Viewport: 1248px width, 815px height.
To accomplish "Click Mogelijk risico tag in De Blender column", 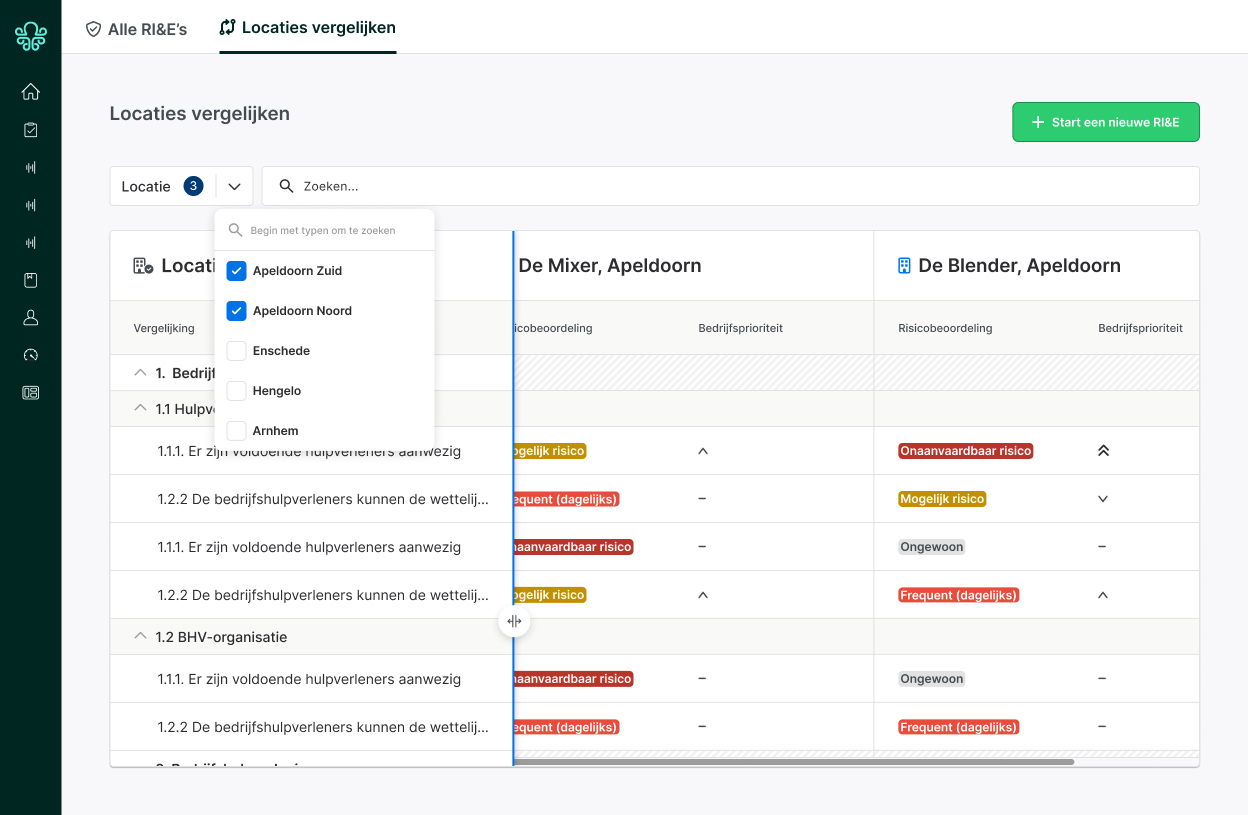I will pyautogui.click(x=942, y=499).
